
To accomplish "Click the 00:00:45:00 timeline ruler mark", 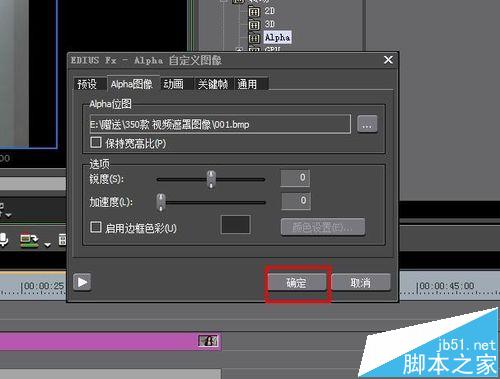I will (447, 286).
